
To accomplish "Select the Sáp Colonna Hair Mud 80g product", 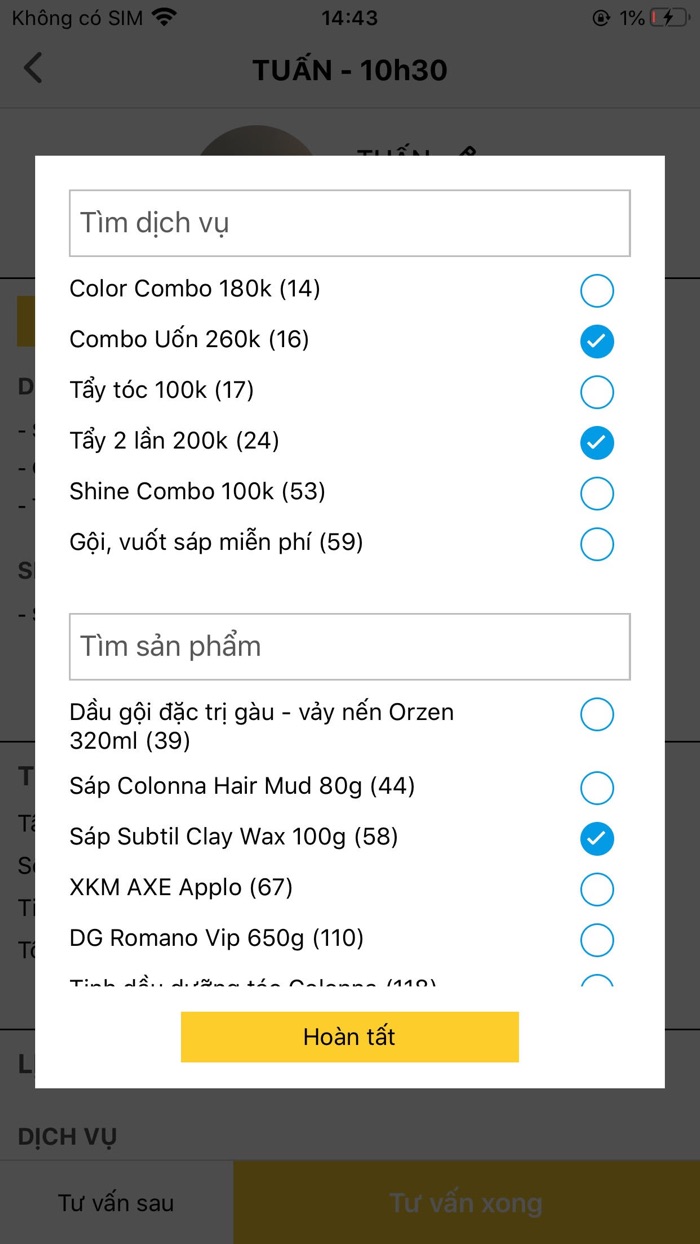I will point(596,788).
